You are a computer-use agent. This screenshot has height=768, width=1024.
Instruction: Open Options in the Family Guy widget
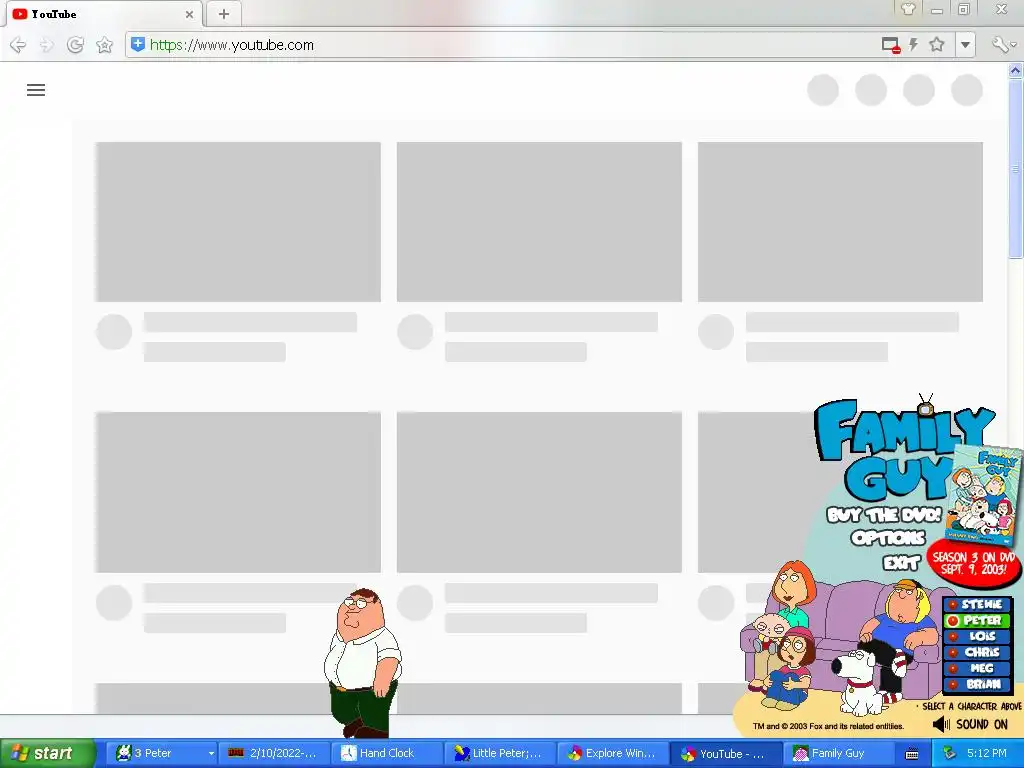click(888, 537)
